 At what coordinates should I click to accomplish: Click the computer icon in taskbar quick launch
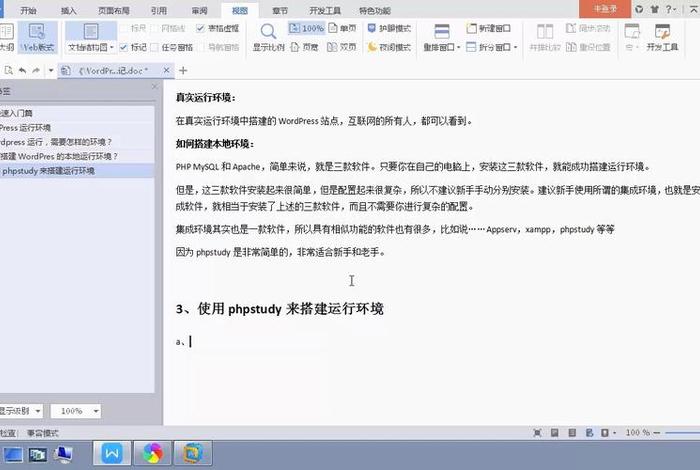(x=63, y=454)
